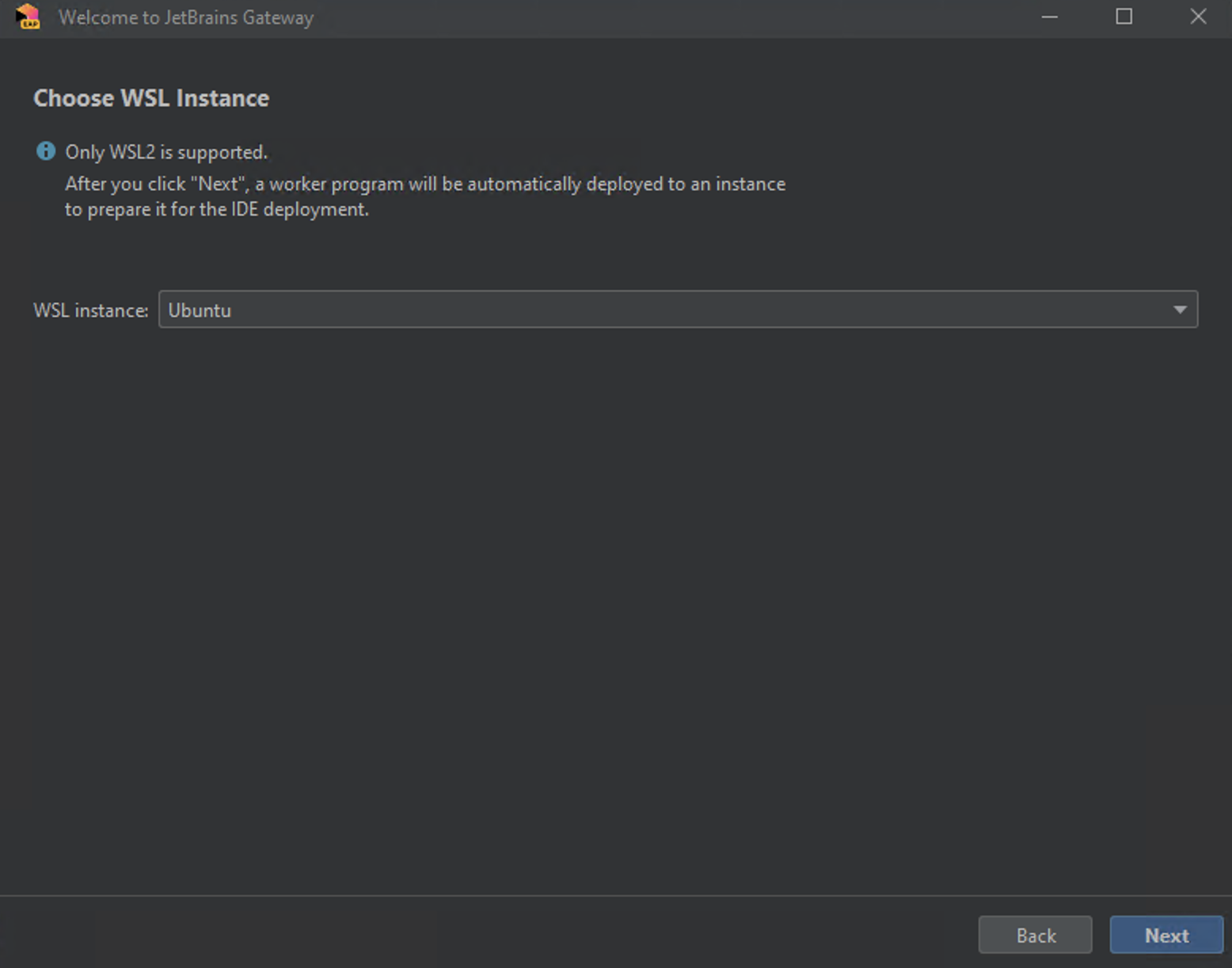The height and width of the screenshot is (968, 1232).
Task: Click the info symbol beside the WSL2 notice
Action: click(45, 151)
